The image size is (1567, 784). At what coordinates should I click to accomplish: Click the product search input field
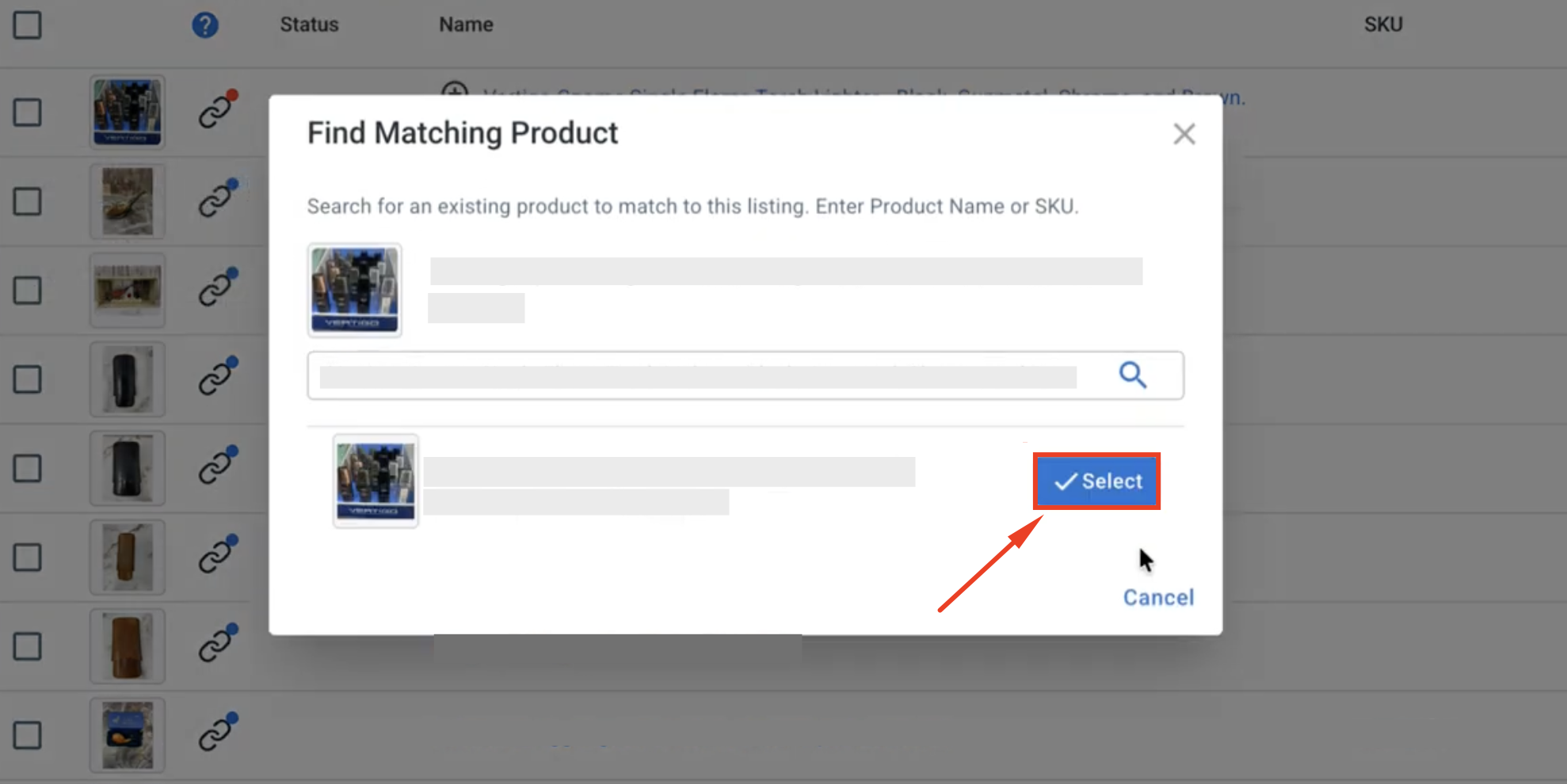745,375
